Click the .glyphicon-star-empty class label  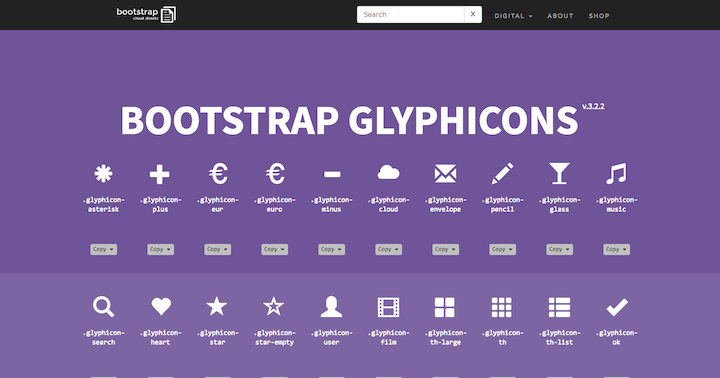(275, 337)
